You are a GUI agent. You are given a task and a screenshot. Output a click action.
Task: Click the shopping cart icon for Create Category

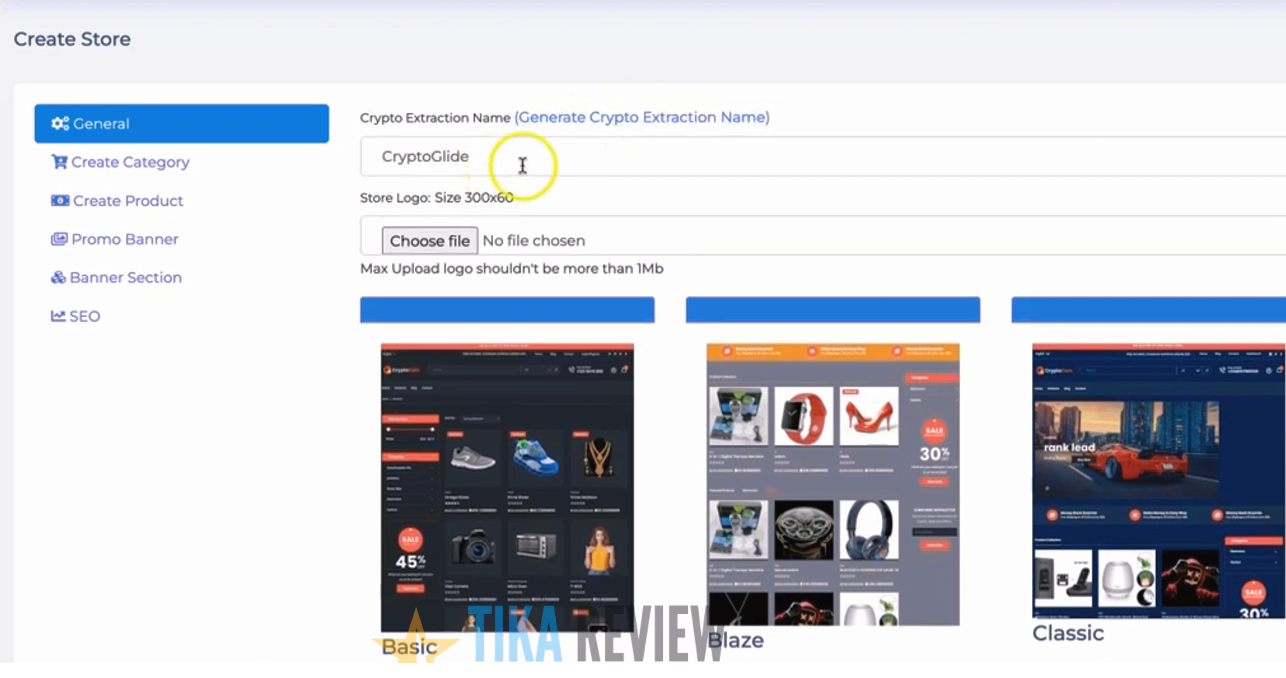pyautogui.click(x=59, y=162)
